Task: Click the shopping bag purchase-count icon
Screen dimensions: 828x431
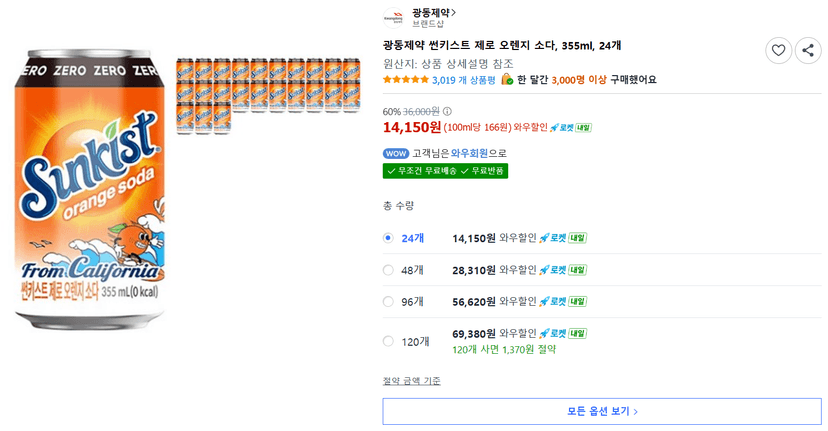Action: point(507,79)
